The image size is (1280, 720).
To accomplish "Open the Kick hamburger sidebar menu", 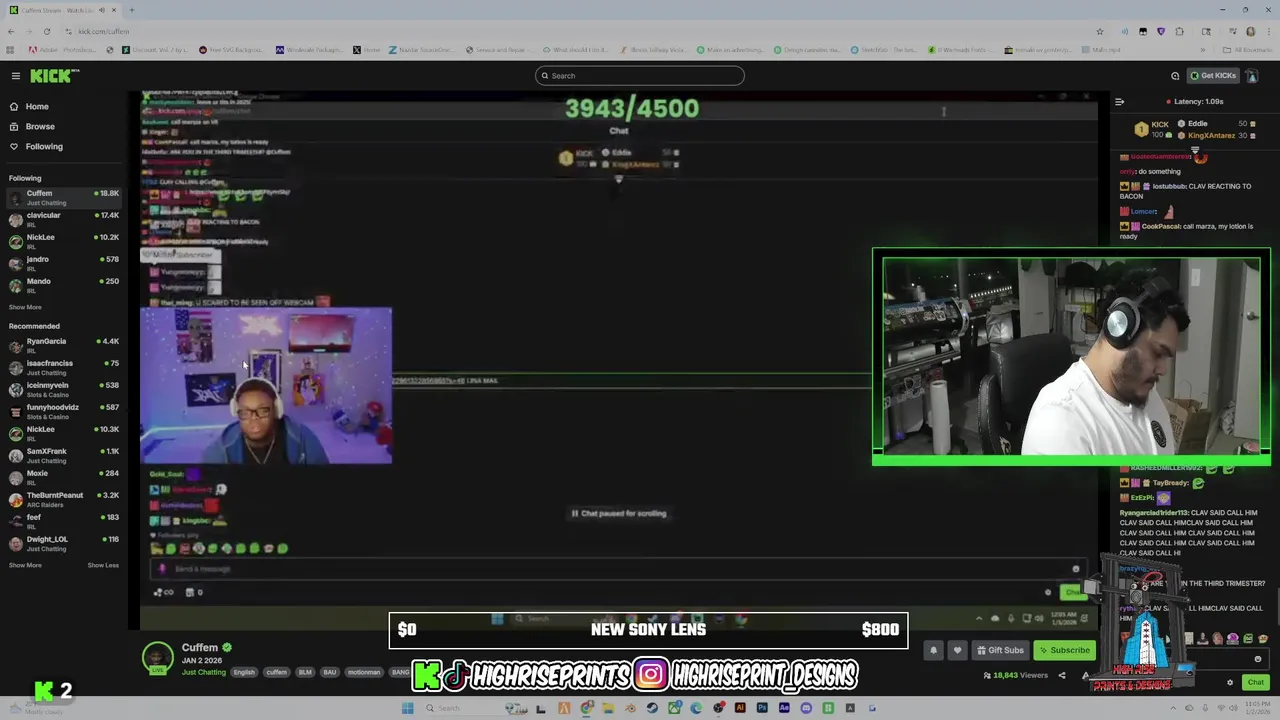I will point(15,76).
